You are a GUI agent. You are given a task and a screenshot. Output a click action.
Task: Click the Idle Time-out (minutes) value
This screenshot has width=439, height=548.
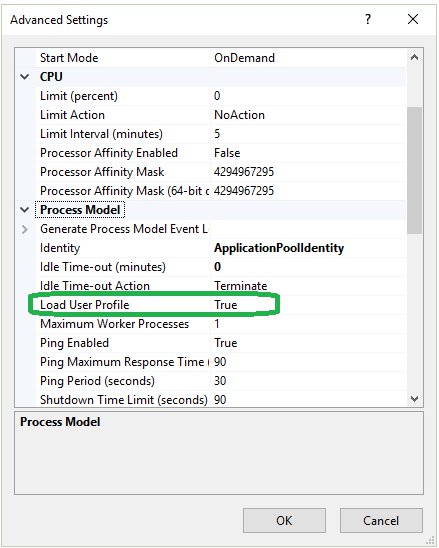[x=217, y=267]
